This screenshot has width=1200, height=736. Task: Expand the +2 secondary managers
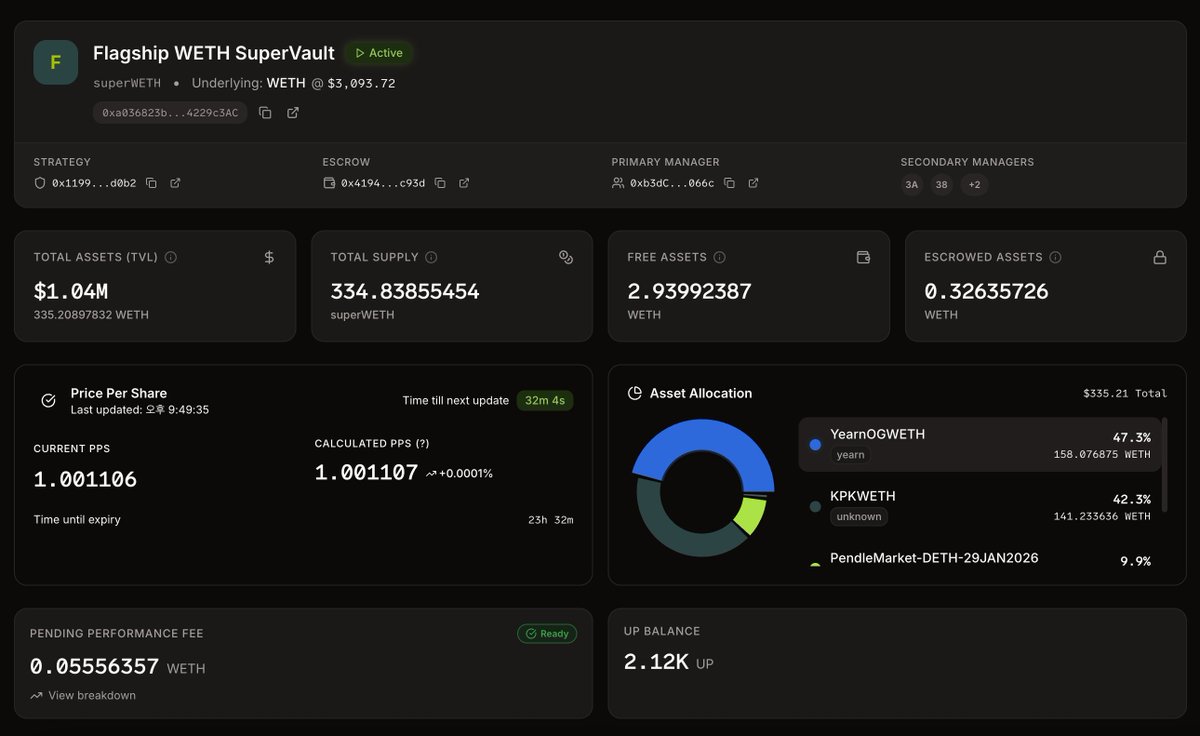click(973, 185)
